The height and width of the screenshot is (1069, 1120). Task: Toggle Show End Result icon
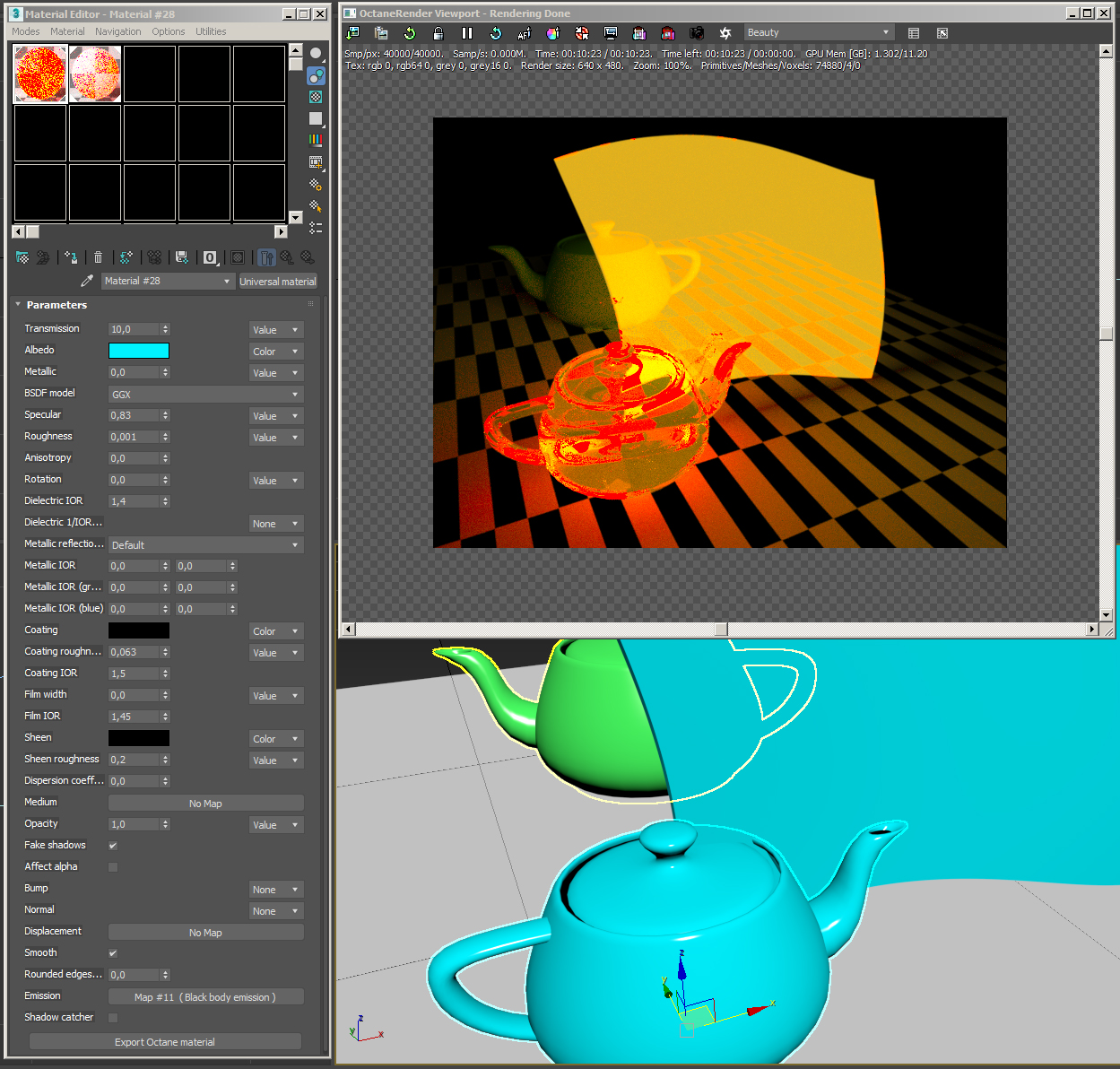pyautogui.click(x=266, y=257)
